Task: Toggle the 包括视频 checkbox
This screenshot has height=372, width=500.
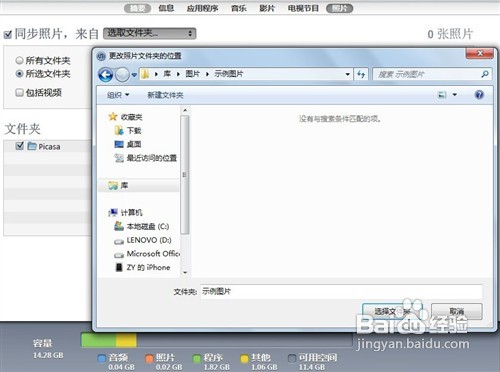Action: click(x=19, y=92)
